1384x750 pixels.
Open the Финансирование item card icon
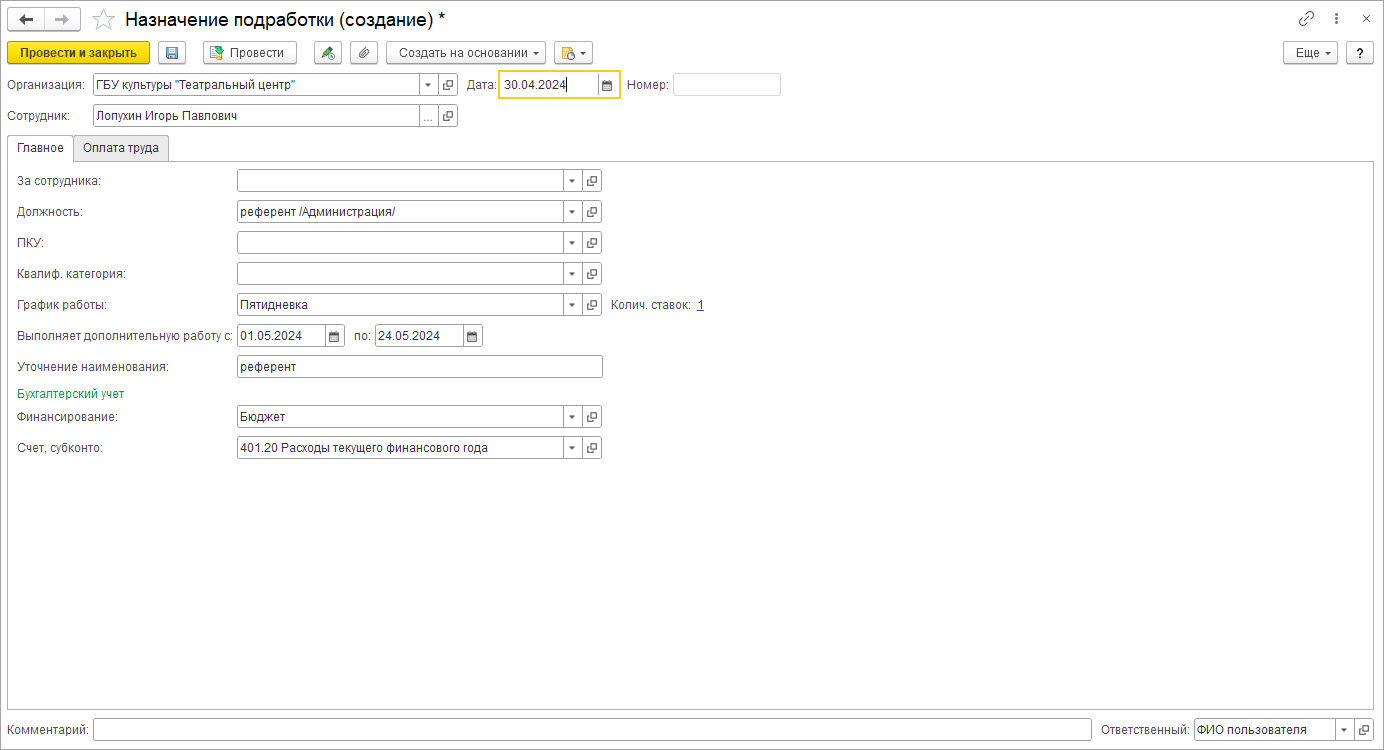592,417
